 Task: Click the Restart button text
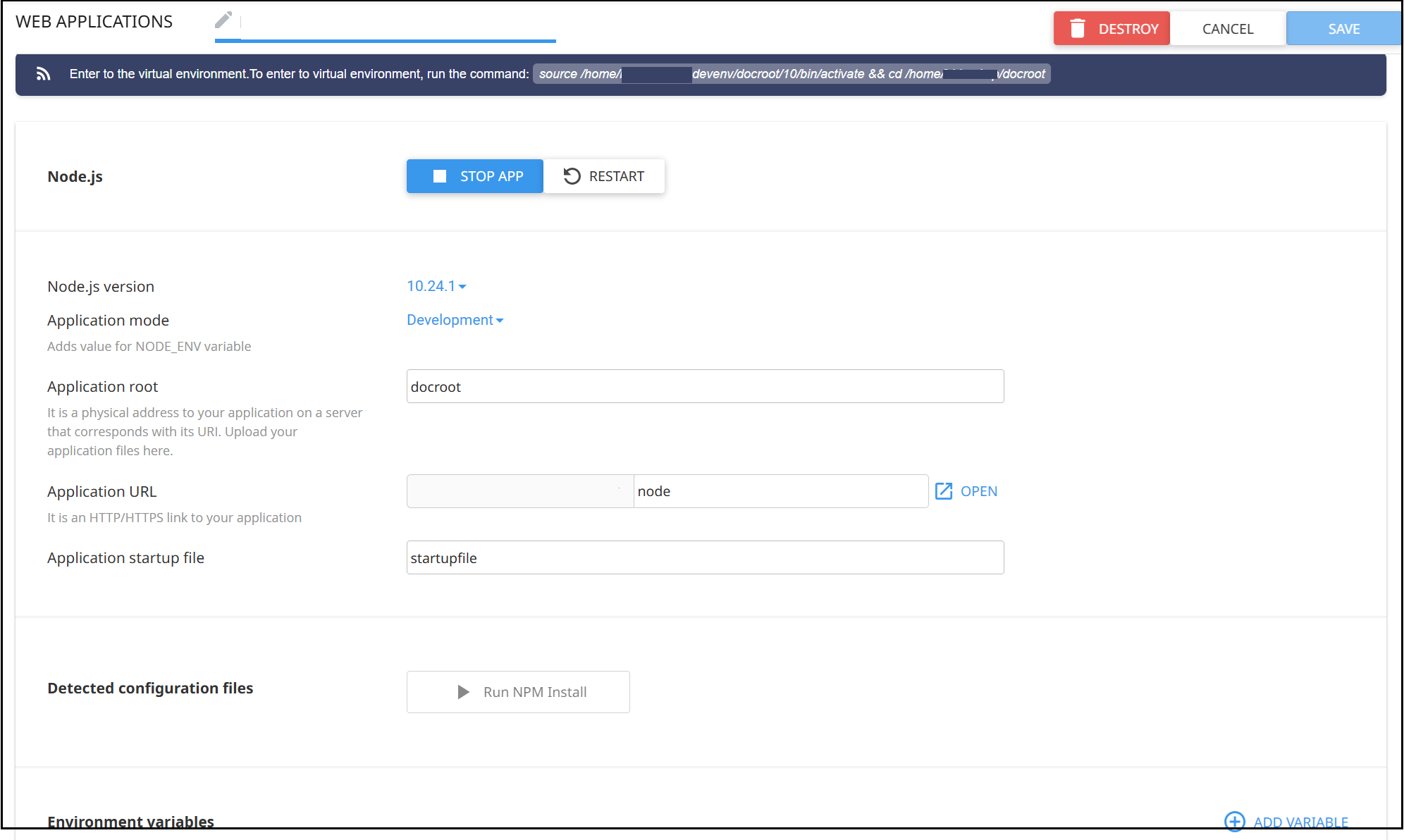click(616, 176)
